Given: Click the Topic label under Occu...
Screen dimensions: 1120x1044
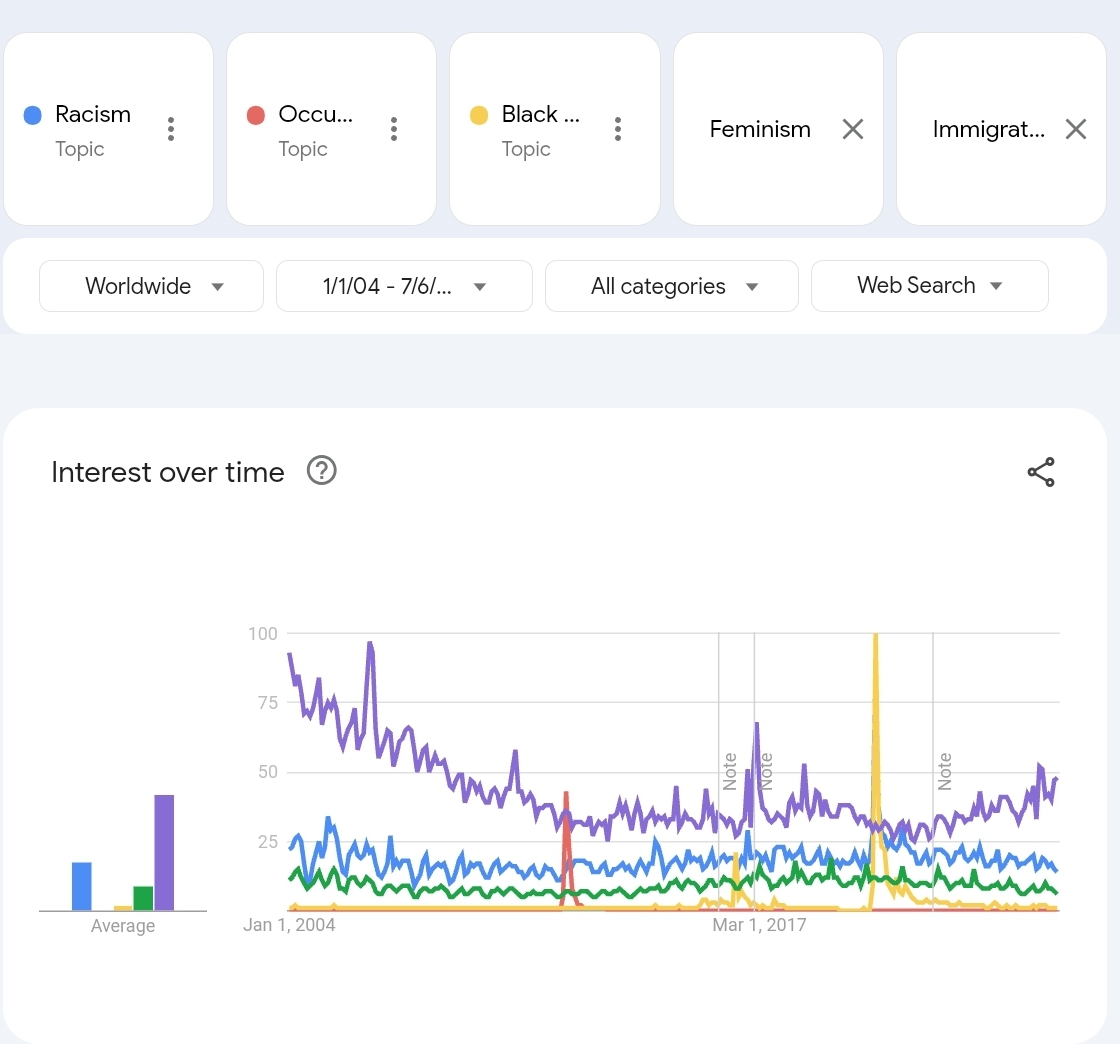Looking at the screenshot, I should tap(303, 149).
